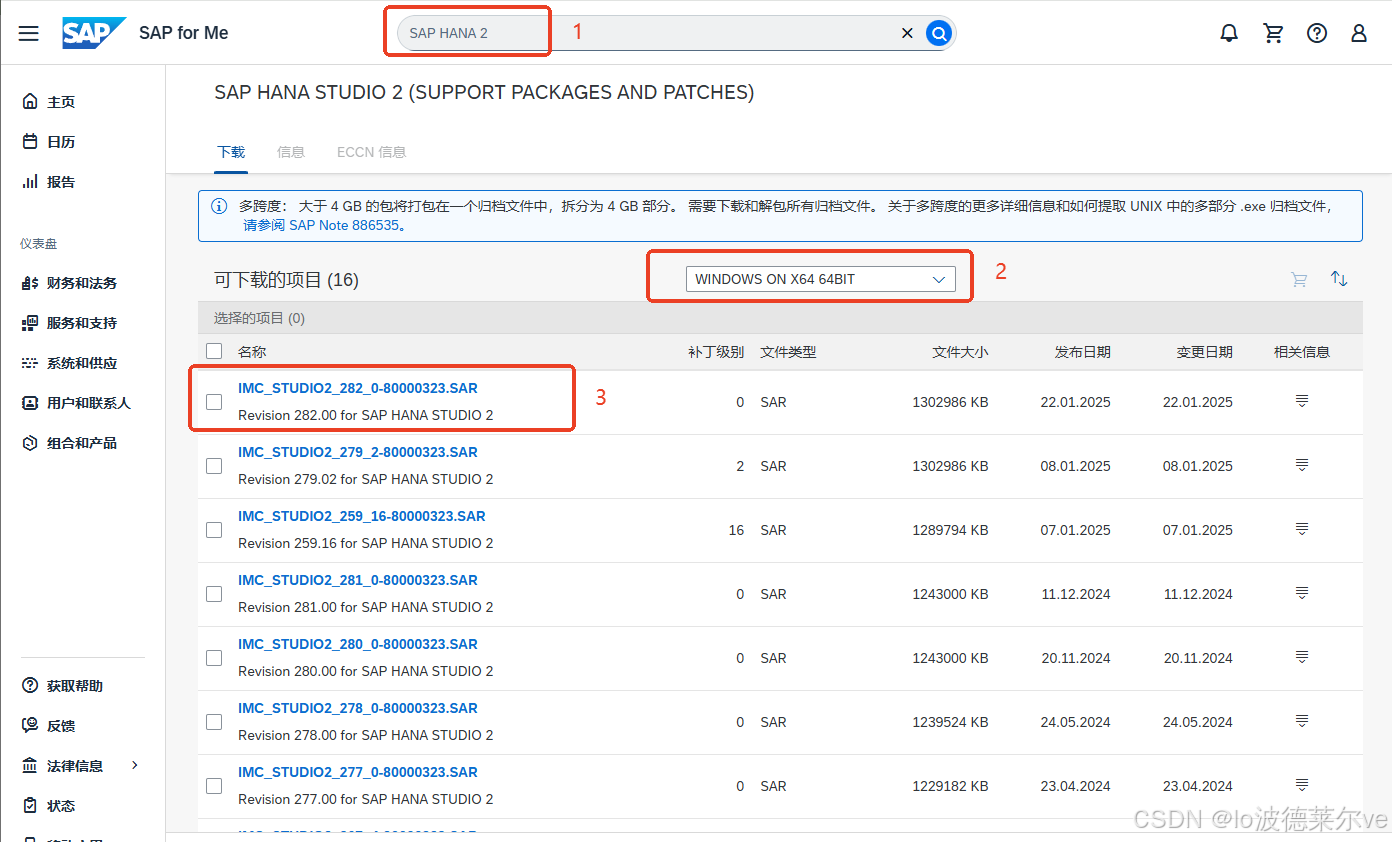Switch to the 下载 tab
Image resolution: width=1392 pixels, height=842 pixels.
(x=231, y=152)
